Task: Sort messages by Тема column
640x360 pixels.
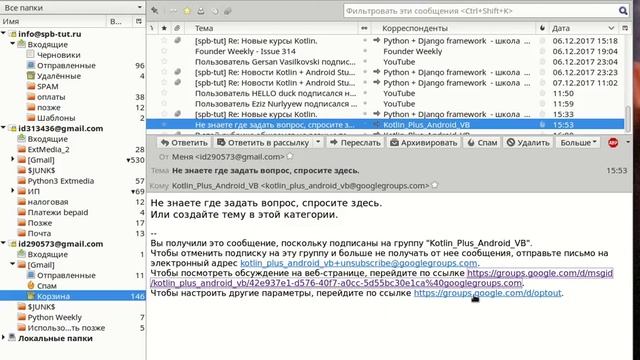Action: [x=271, y=28]
